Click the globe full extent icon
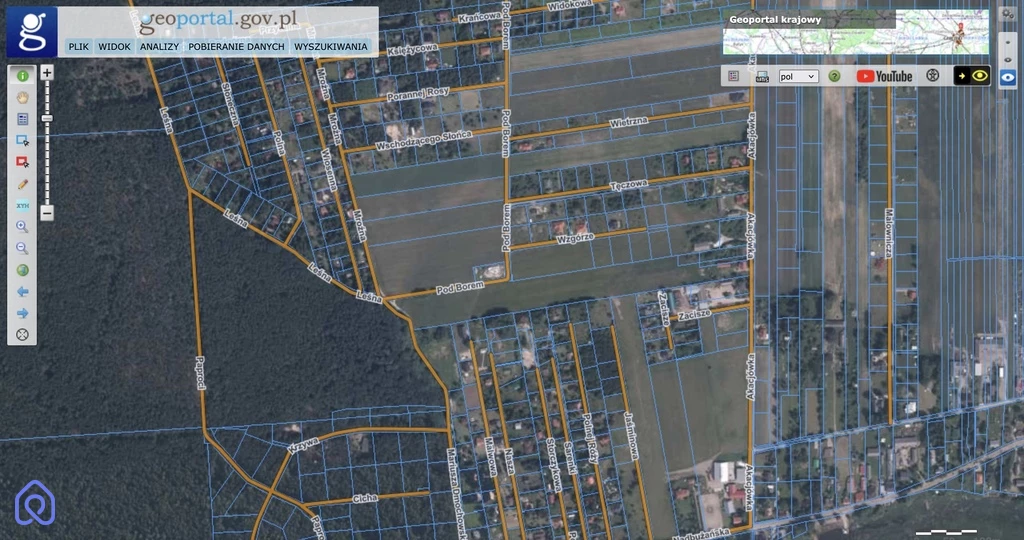The image size is (1024, 540). (x=22, y=270)
